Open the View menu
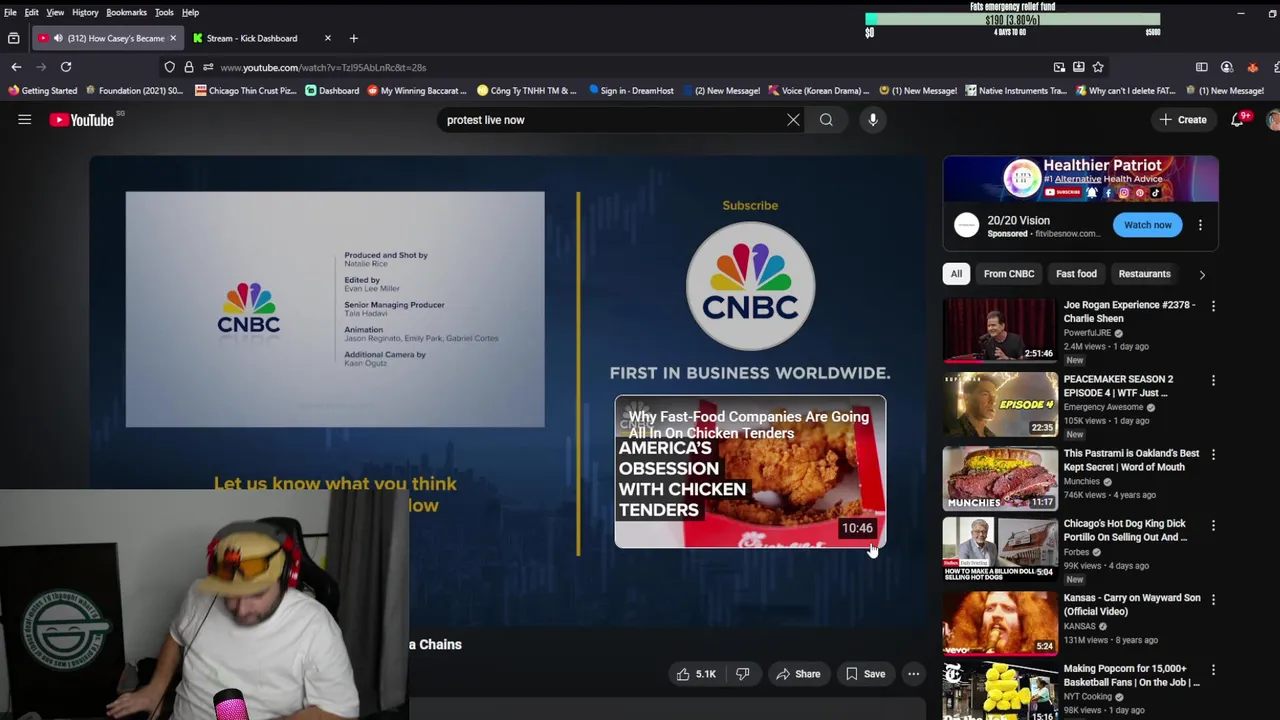This screenshot has height=720, width=1280. (x=55, y=12)
